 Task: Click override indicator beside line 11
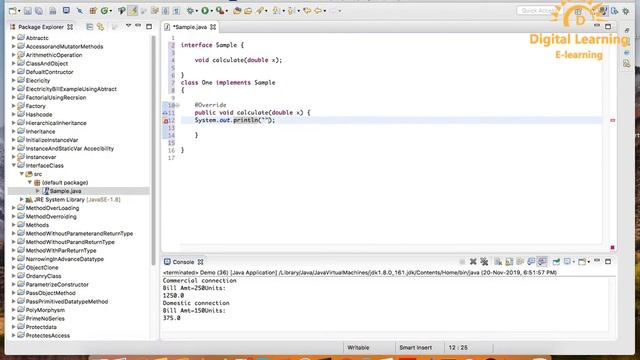coord(165,113)
